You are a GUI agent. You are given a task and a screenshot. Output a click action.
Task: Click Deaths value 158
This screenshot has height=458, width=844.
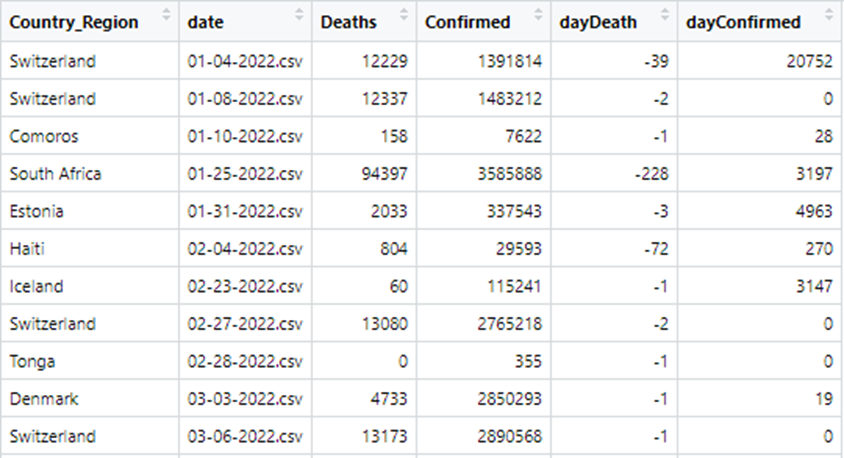(394, 136)
